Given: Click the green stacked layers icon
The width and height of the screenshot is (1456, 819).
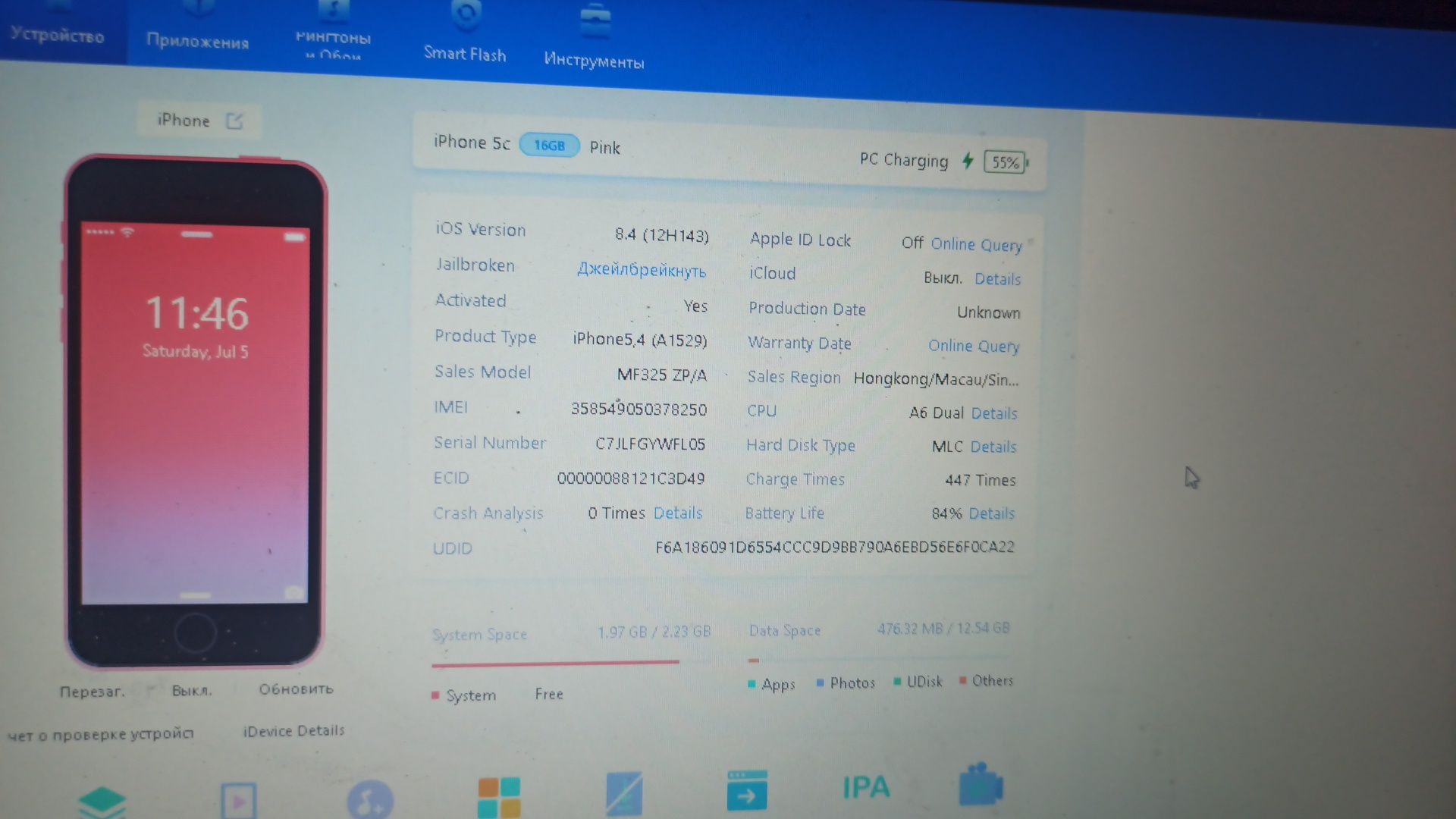Looking at the screenshot, I should (x=102, y=802).
